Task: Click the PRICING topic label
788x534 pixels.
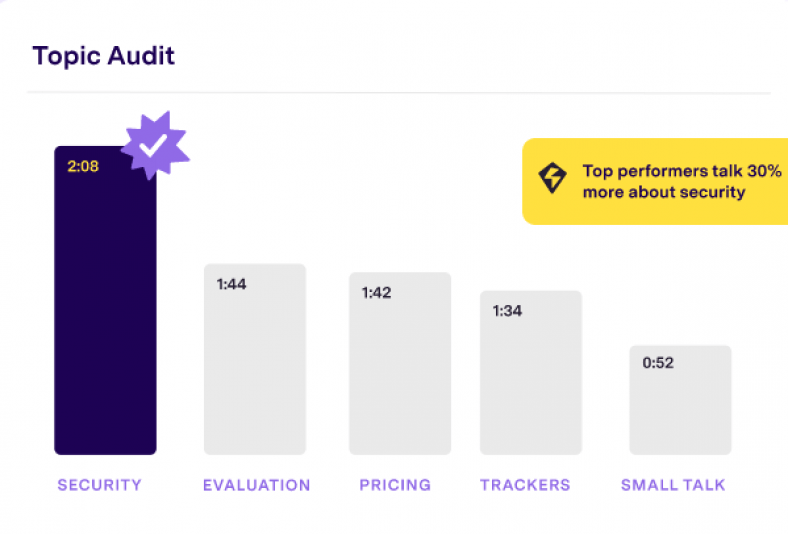Action: click(x=395, y=485)
